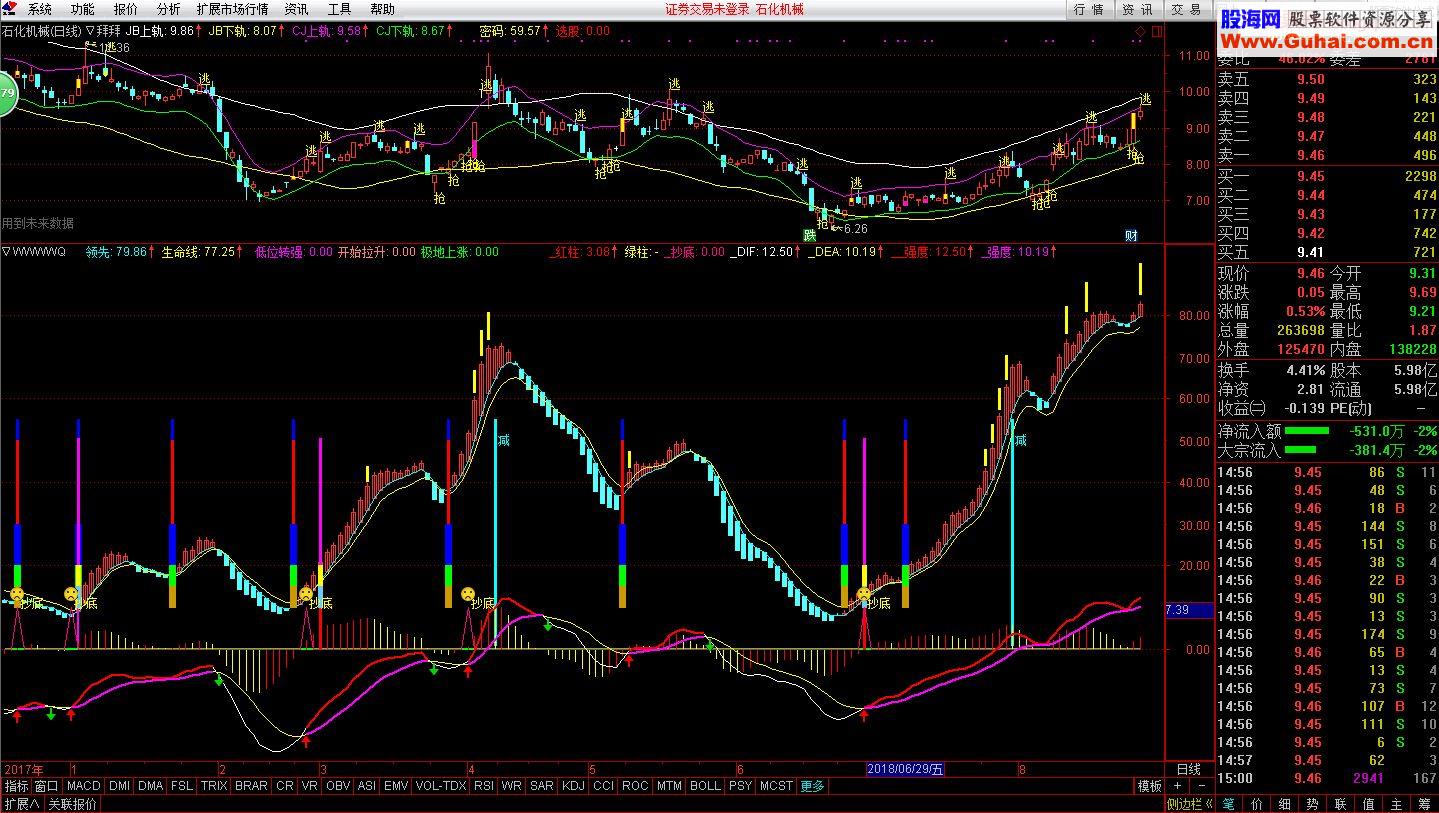Screen dimensions: 1439x813
Task: Click the 买五 row priced 9.41
Action: click(x=1327, y=252)
